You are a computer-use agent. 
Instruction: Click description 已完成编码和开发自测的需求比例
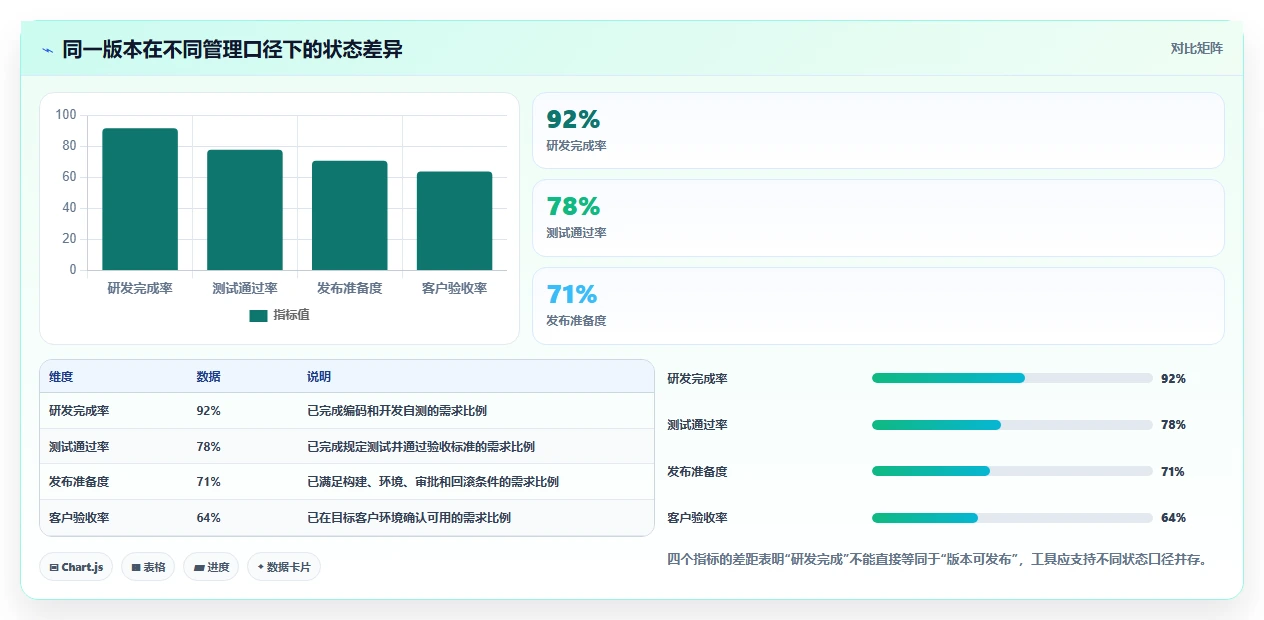(x=397, y=411)
